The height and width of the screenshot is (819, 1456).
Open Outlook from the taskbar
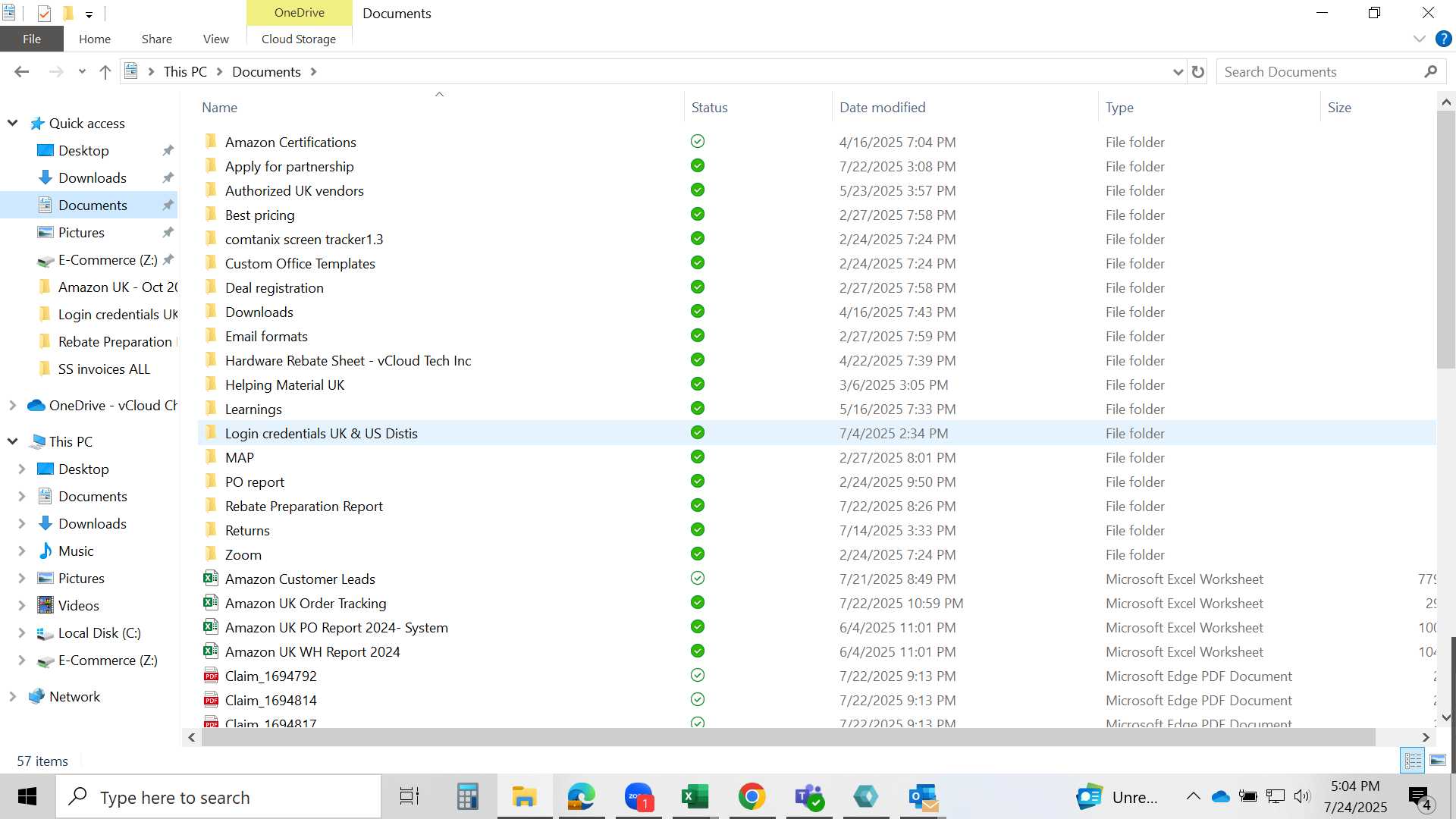[923, 797]
